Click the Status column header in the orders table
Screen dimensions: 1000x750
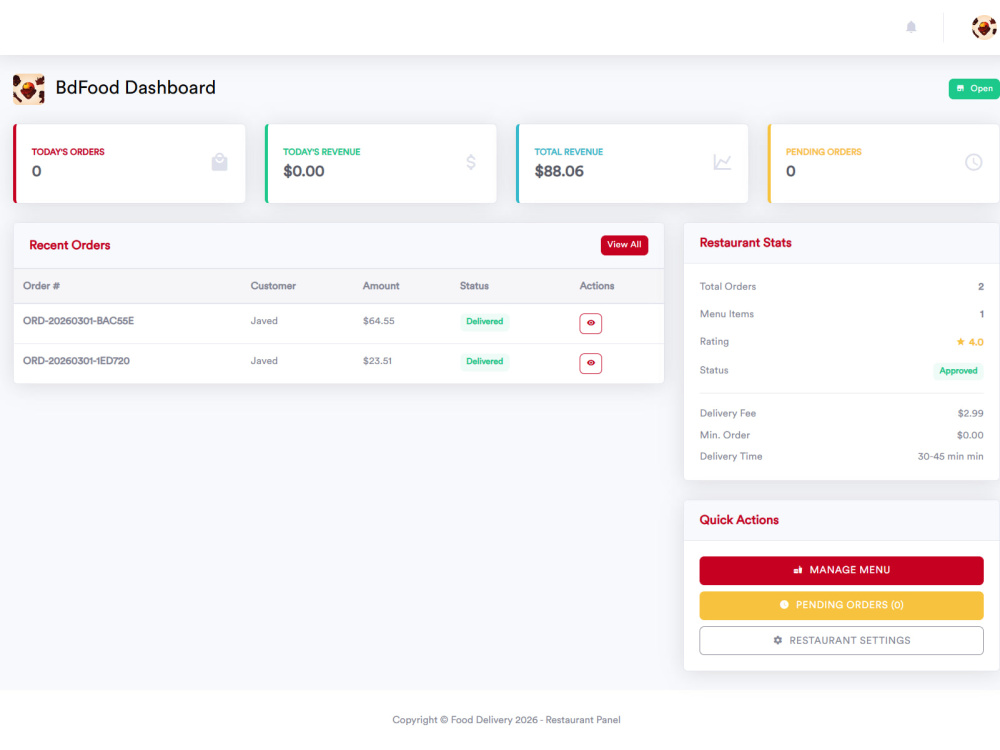click(474, 286)
